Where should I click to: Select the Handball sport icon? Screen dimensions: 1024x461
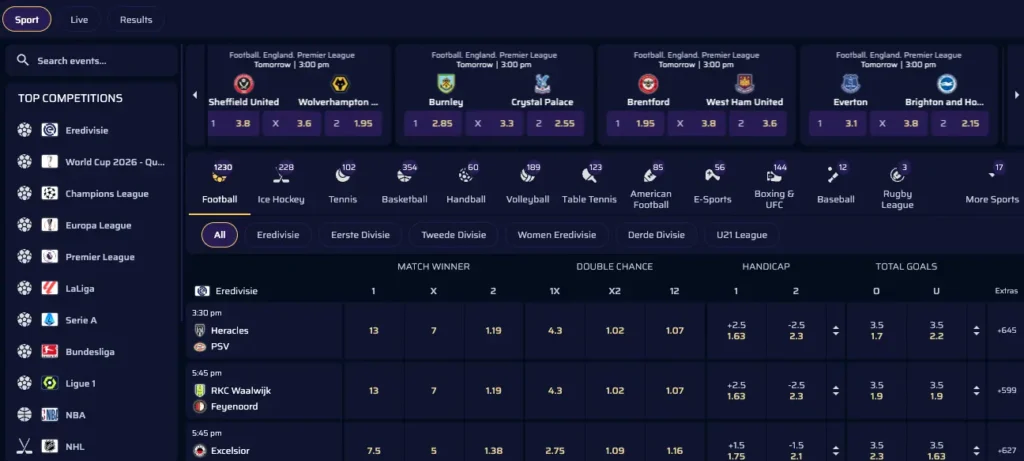(x=466, y=176)
